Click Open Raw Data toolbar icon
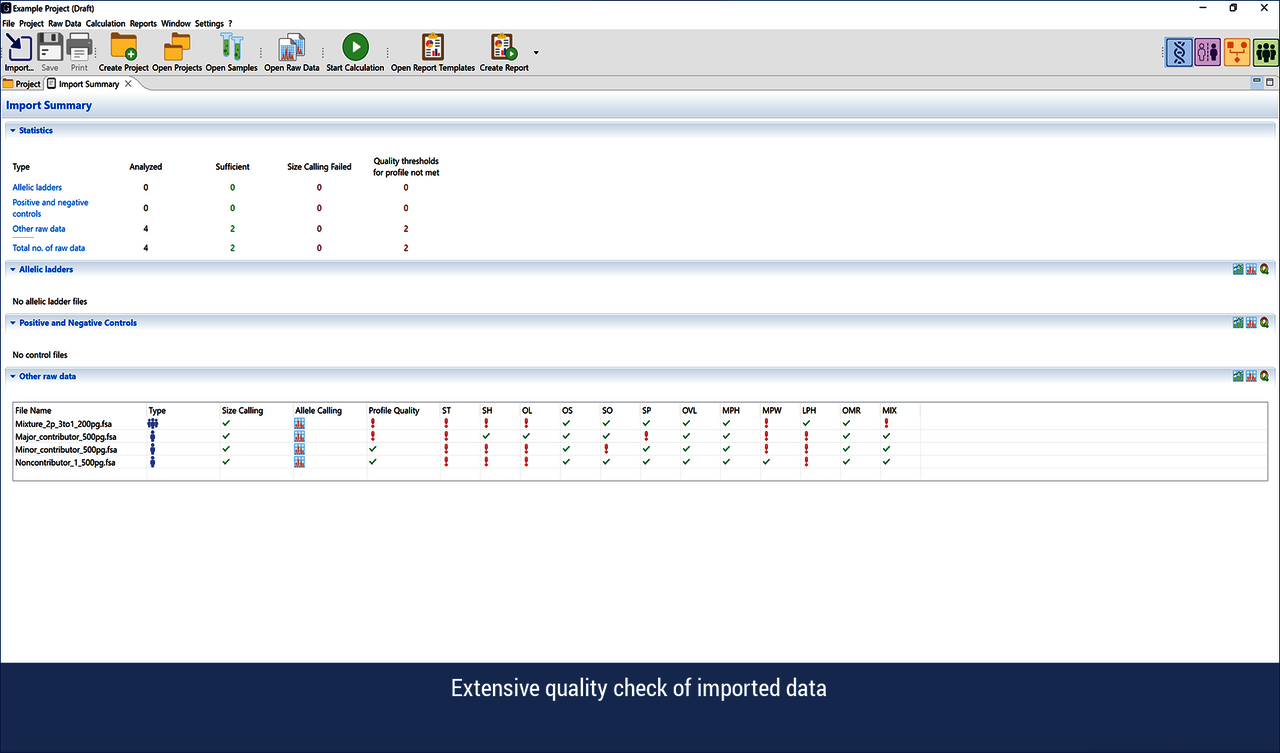The width and height of the screenshot is (1280, 753). click(292, 47)
